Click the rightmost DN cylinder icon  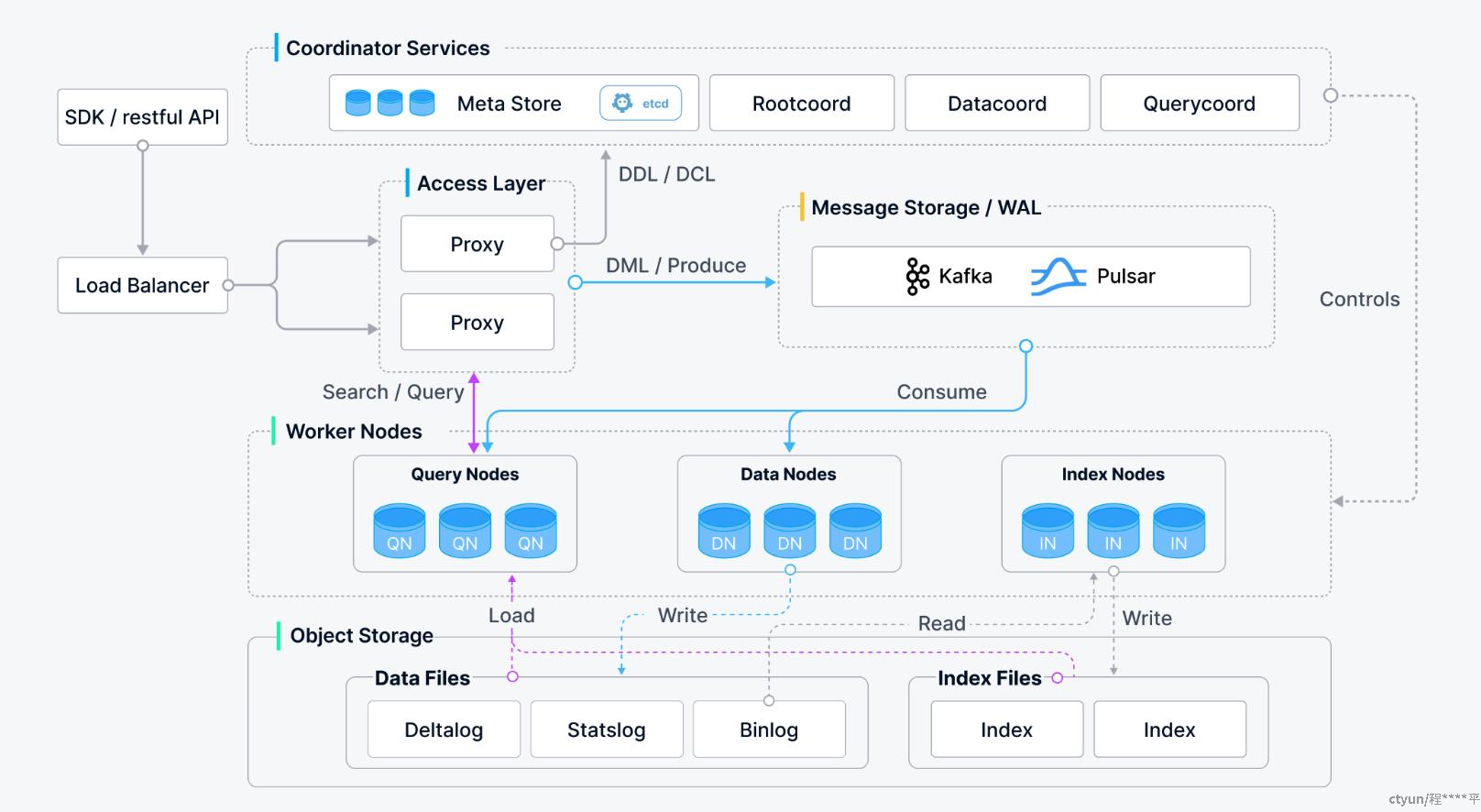pyautogui.click(x=855, y=531)
